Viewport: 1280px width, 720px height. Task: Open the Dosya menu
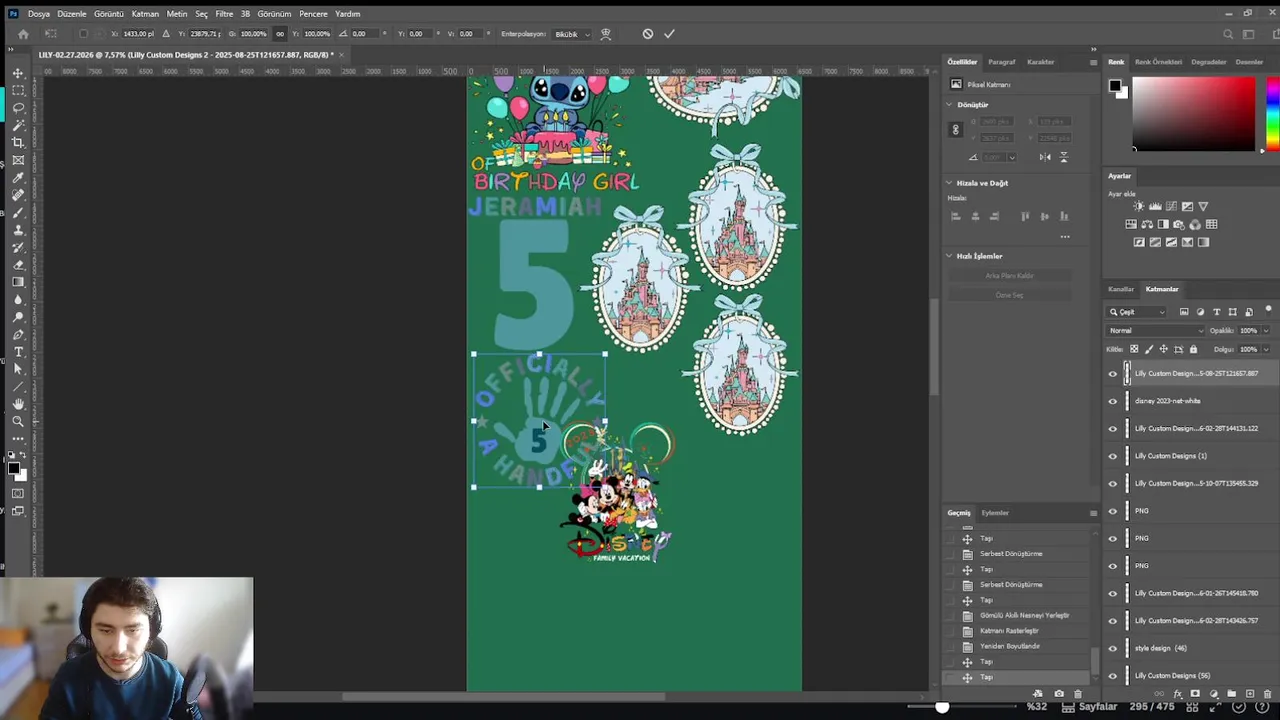(39, 14)
